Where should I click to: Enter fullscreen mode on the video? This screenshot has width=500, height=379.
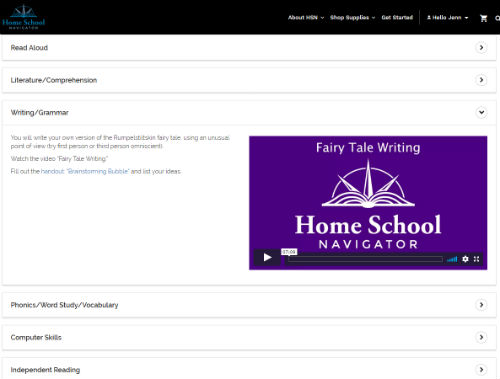476,259
